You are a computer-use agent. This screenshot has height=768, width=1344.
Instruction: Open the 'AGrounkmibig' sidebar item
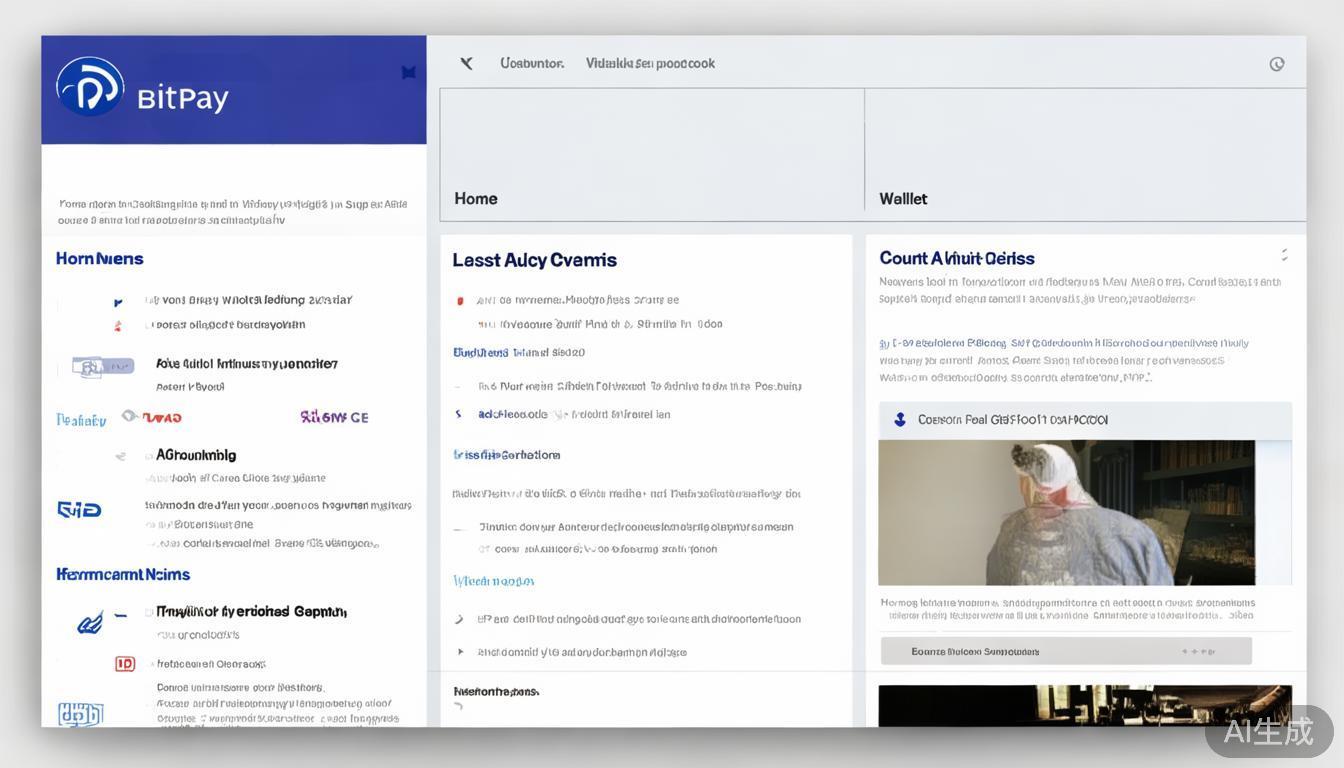[196, 455]
